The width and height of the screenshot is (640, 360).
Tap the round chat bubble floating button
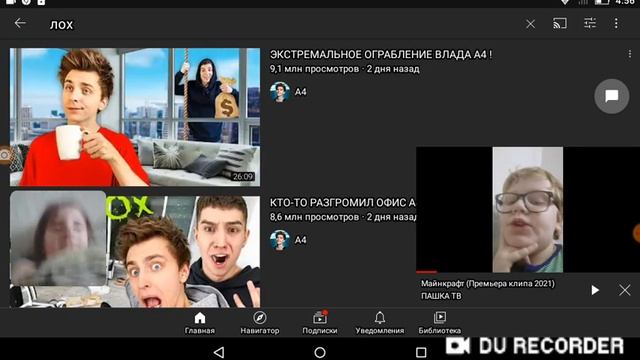(x=611, y=96)
